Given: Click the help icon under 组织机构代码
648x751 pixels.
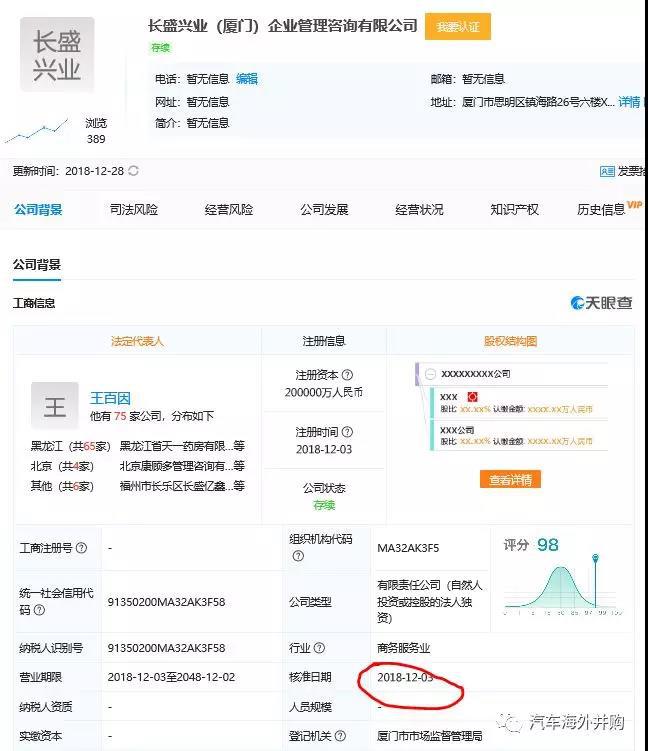Looking at the screenshot, I should (x=298, y=556).
